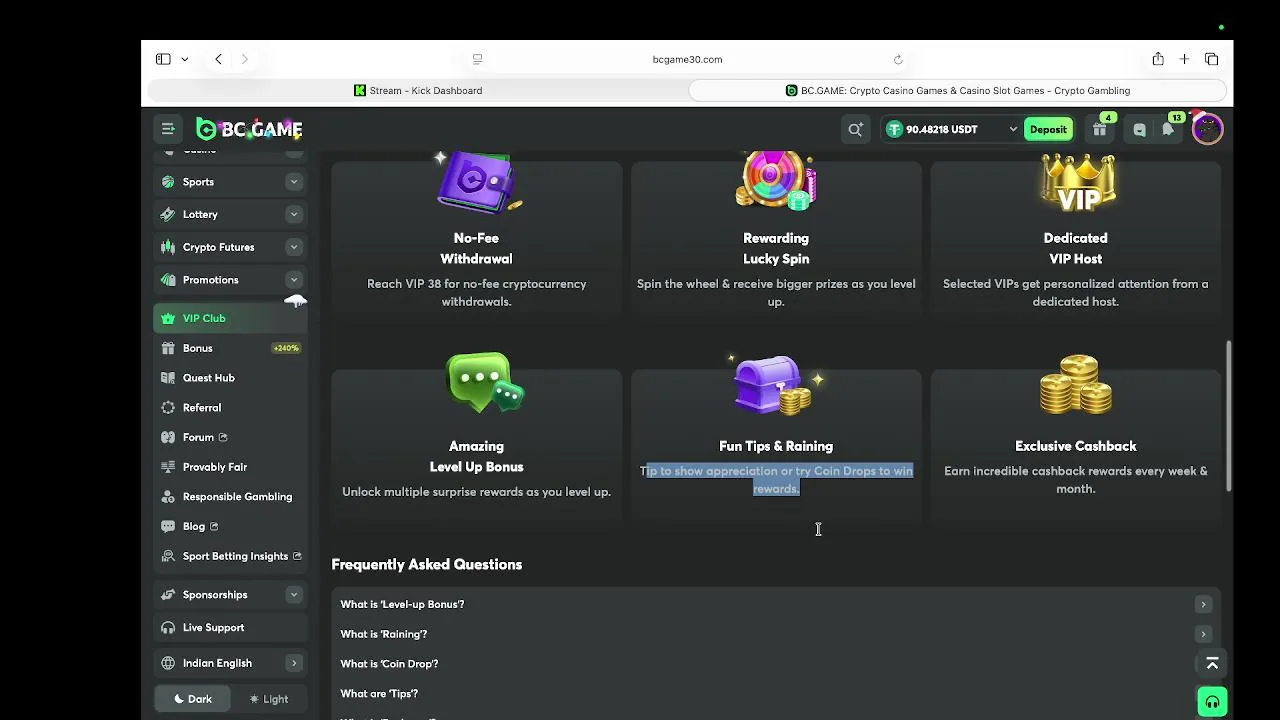Click the scroll-to-top arrow button

(x=1212, y=664)
